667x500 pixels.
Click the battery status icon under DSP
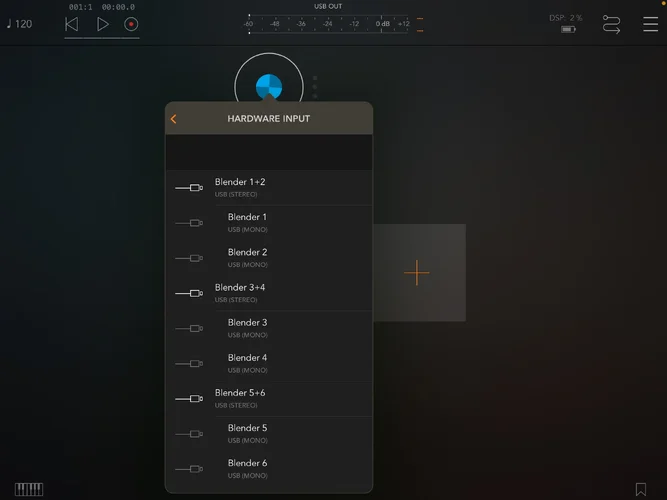point(568,29)
